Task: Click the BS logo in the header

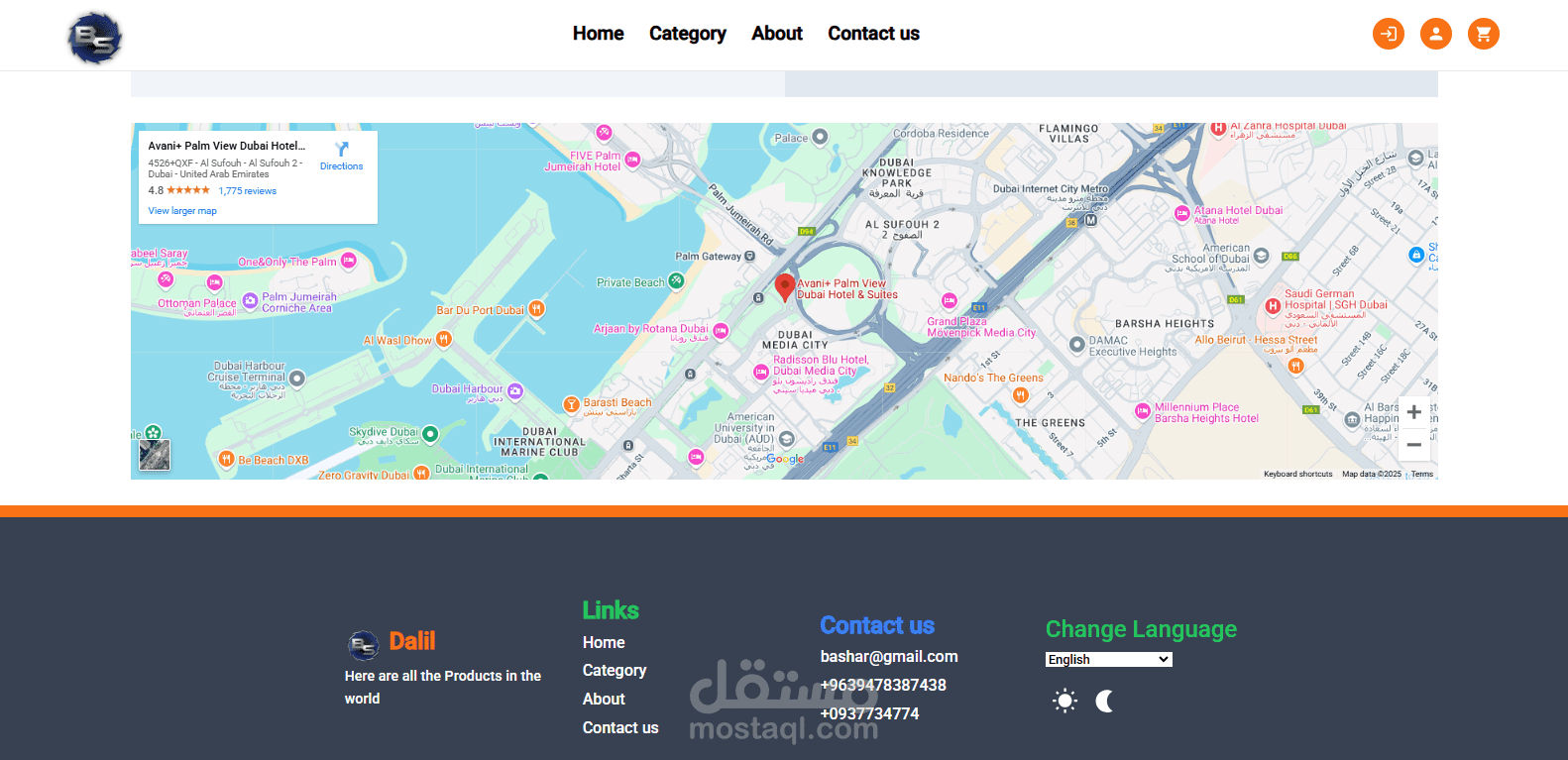Action: point(95,39)
